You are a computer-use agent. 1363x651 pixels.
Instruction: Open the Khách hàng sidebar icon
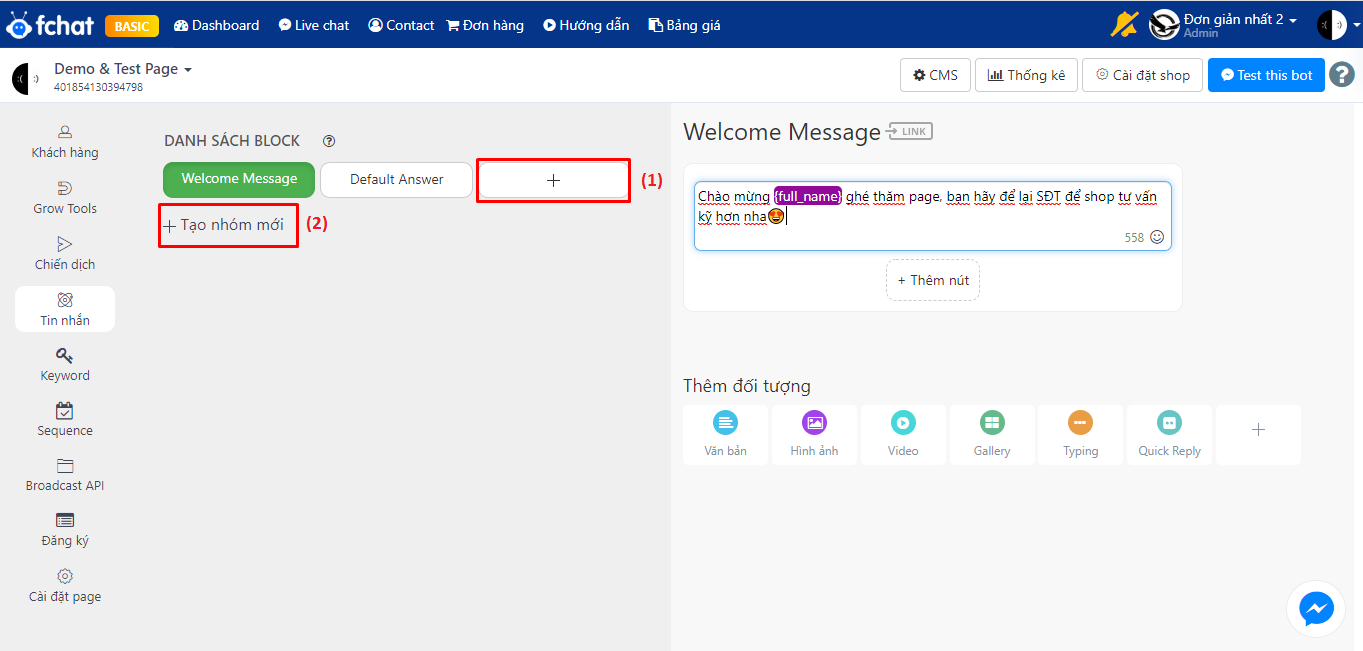[65, 131]
